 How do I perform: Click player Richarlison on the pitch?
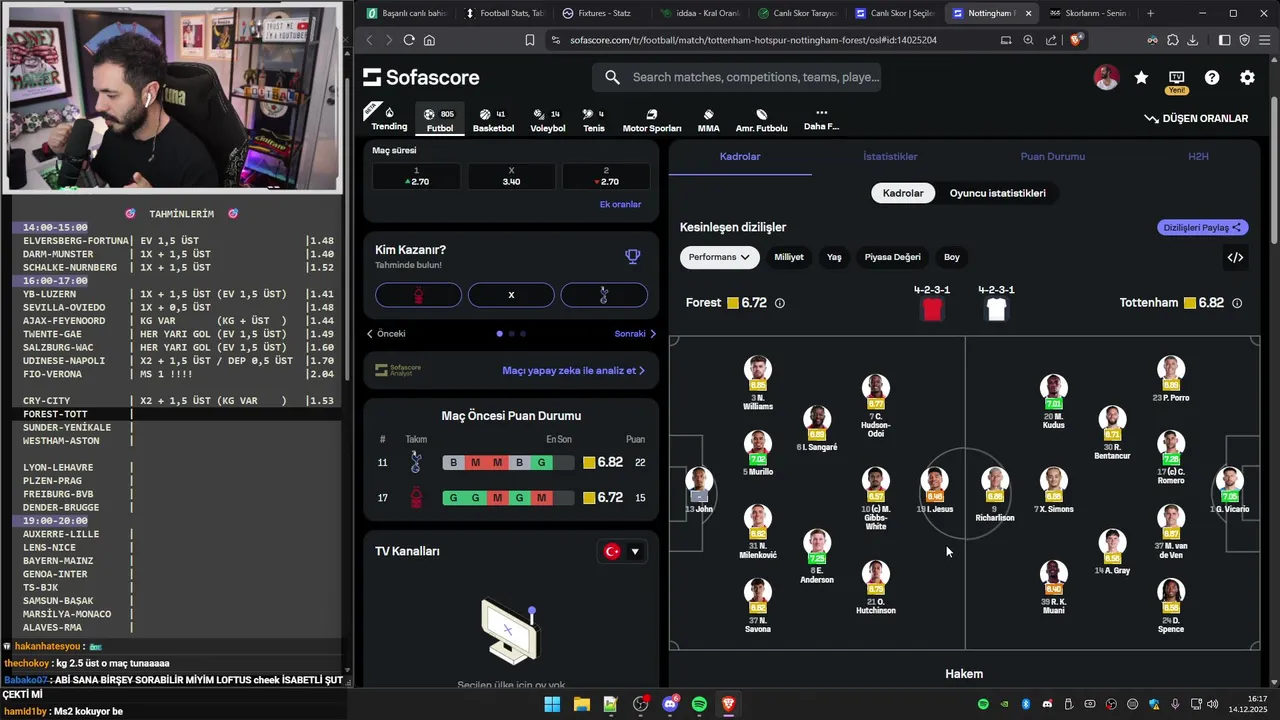pos(994,494)
